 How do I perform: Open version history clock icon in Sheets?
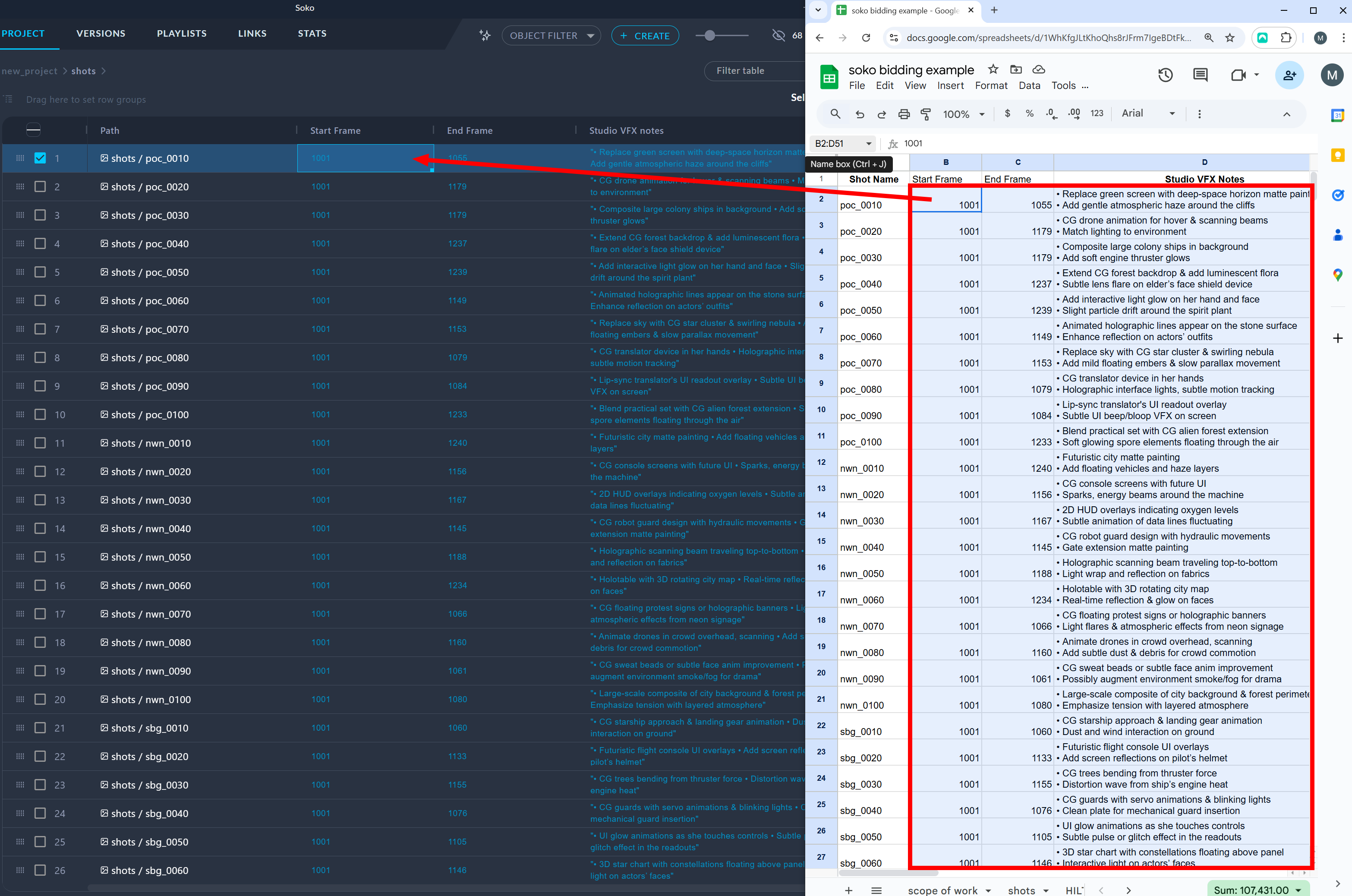(1165, 75)
